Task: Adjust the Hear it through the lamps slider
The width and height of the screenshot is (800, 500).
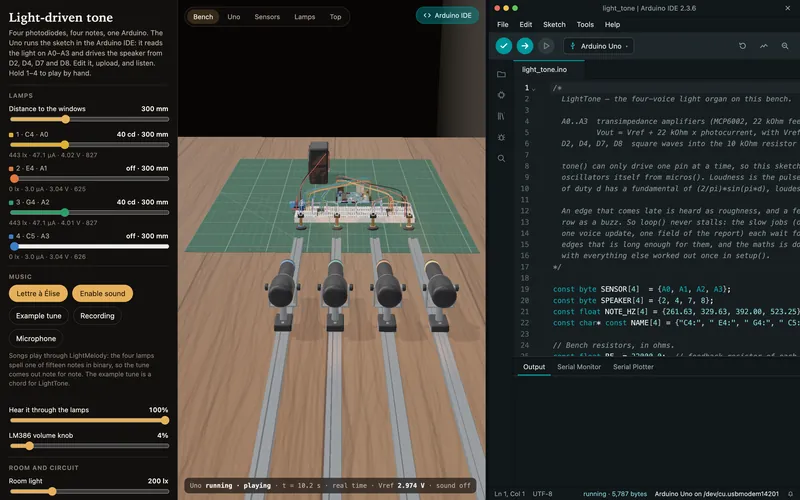Action: (x=89, y=420)
